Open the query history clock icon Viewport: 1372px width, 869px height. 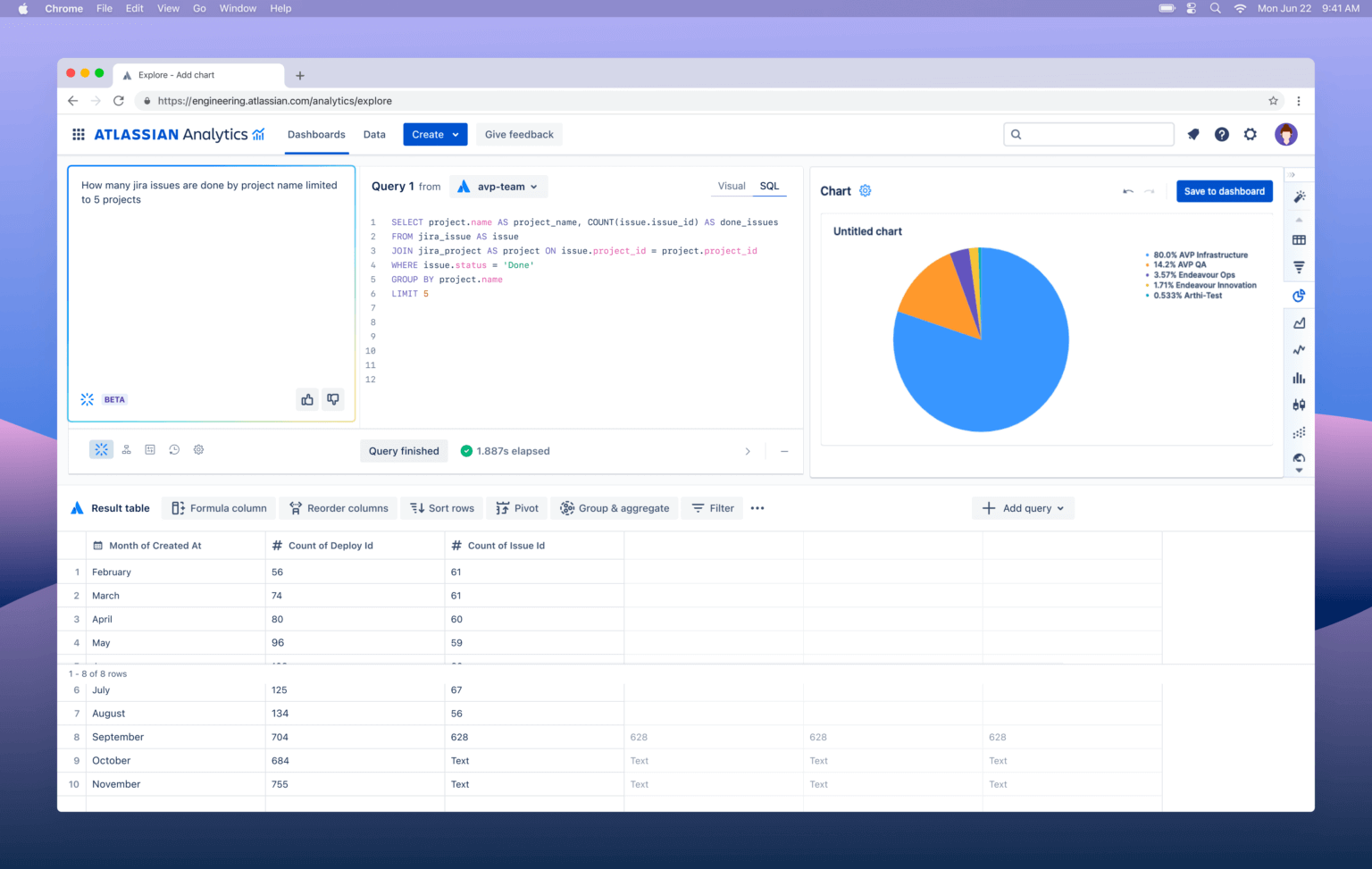pyautogui.click(x=174, y=450)
